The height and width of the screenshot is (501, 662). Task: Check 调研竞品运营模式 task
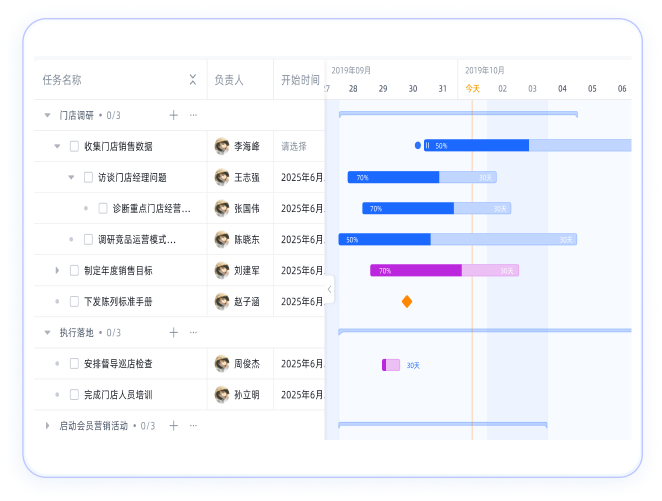(88, 239)
